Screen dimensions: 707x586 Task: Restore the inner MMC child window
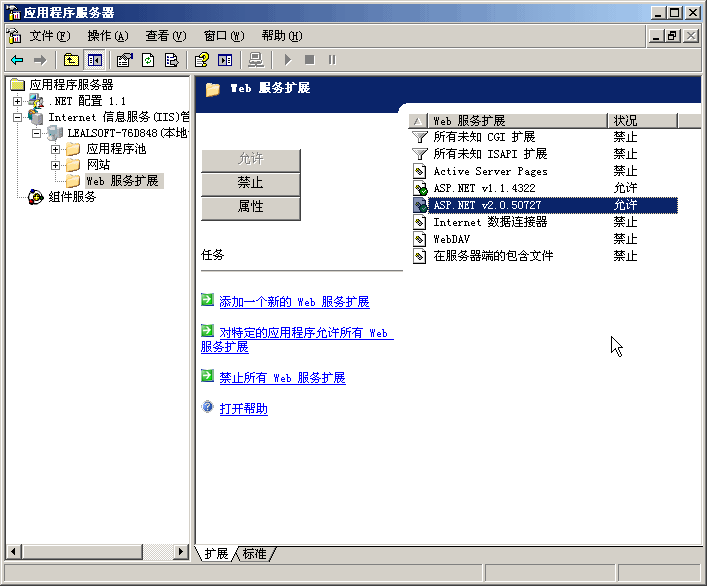pyautogui.click(x=672, y=36)
